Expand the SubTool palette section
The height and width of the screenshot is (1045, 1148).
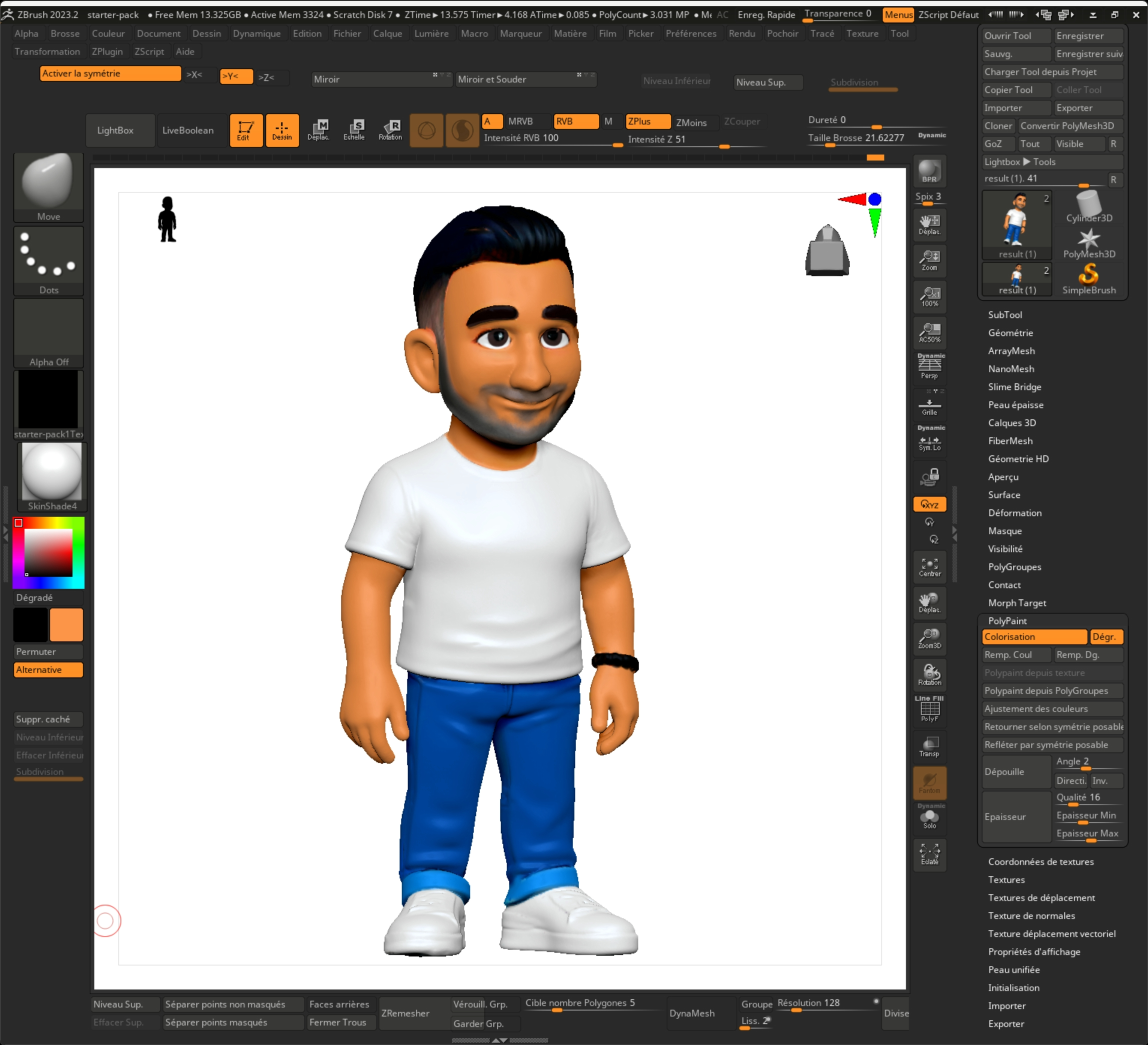click(x=1004, y=315)
